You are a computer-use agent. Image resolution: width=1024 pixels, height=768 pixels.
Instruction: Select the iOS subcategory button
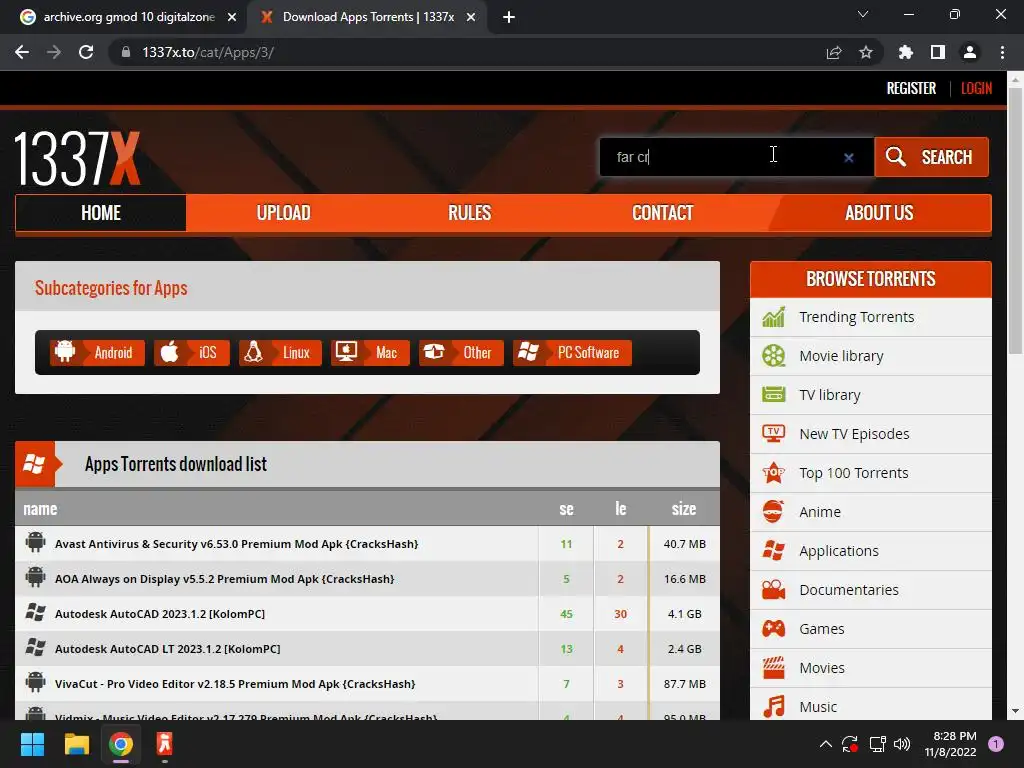[192, 353]
